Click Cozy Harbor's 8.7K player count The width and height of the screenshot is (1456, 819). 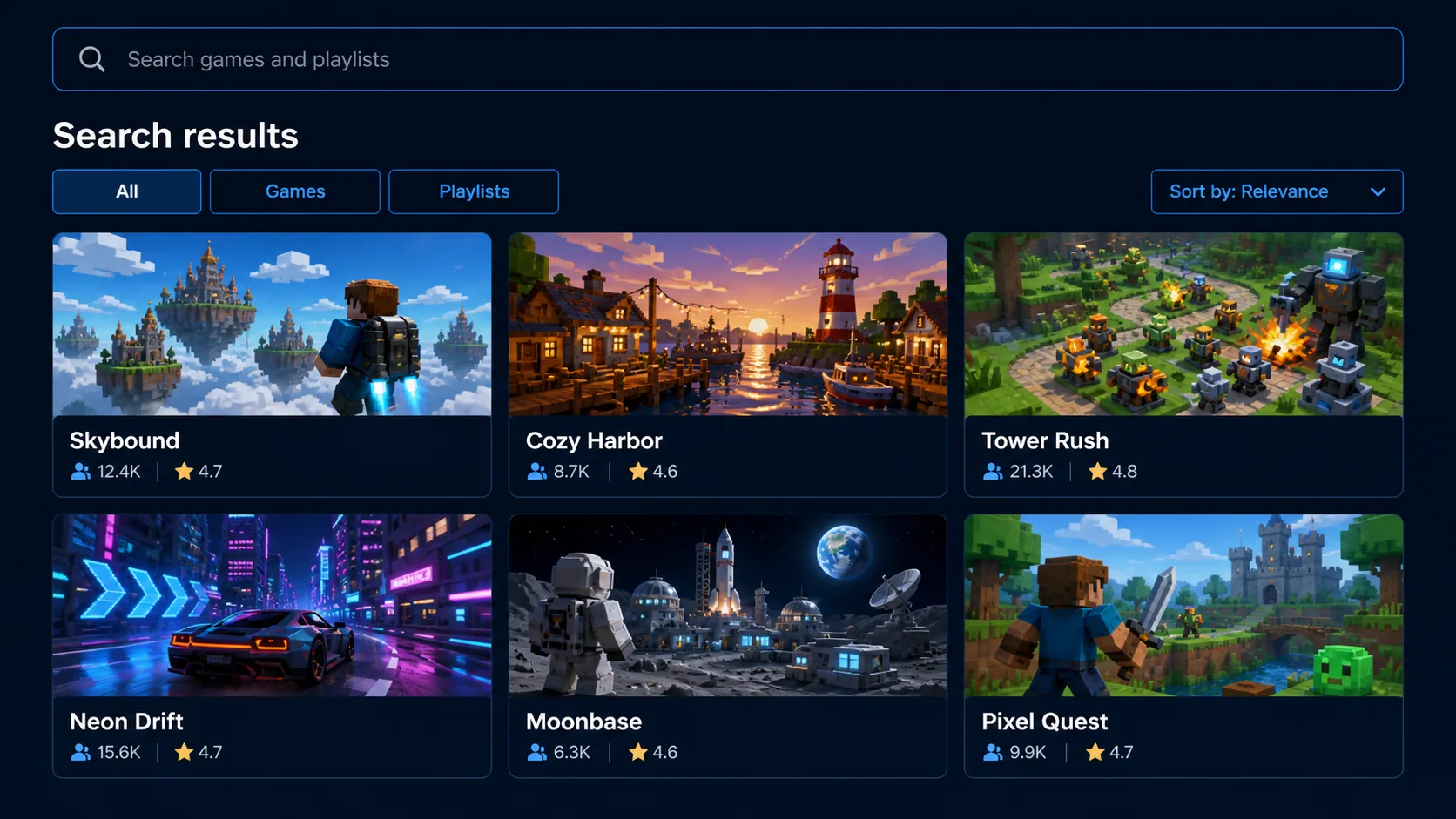click(x=571, y=472)
